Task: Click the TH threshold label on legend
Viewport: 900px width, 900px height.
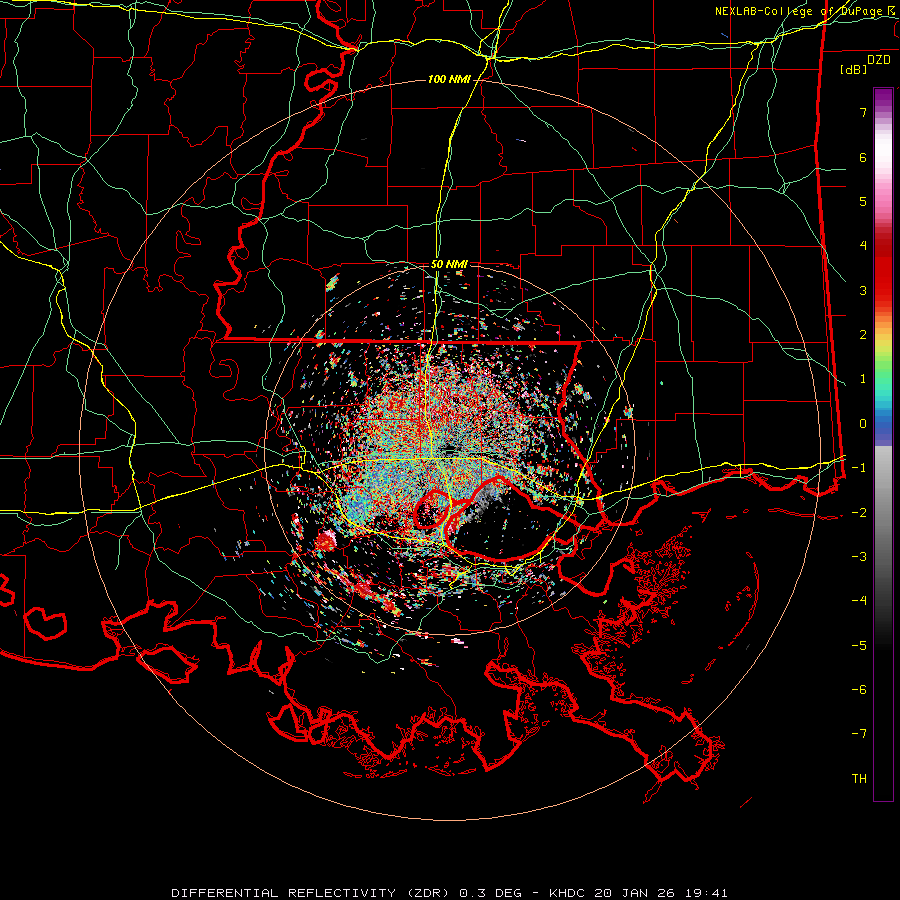Action: click(859, 779)
